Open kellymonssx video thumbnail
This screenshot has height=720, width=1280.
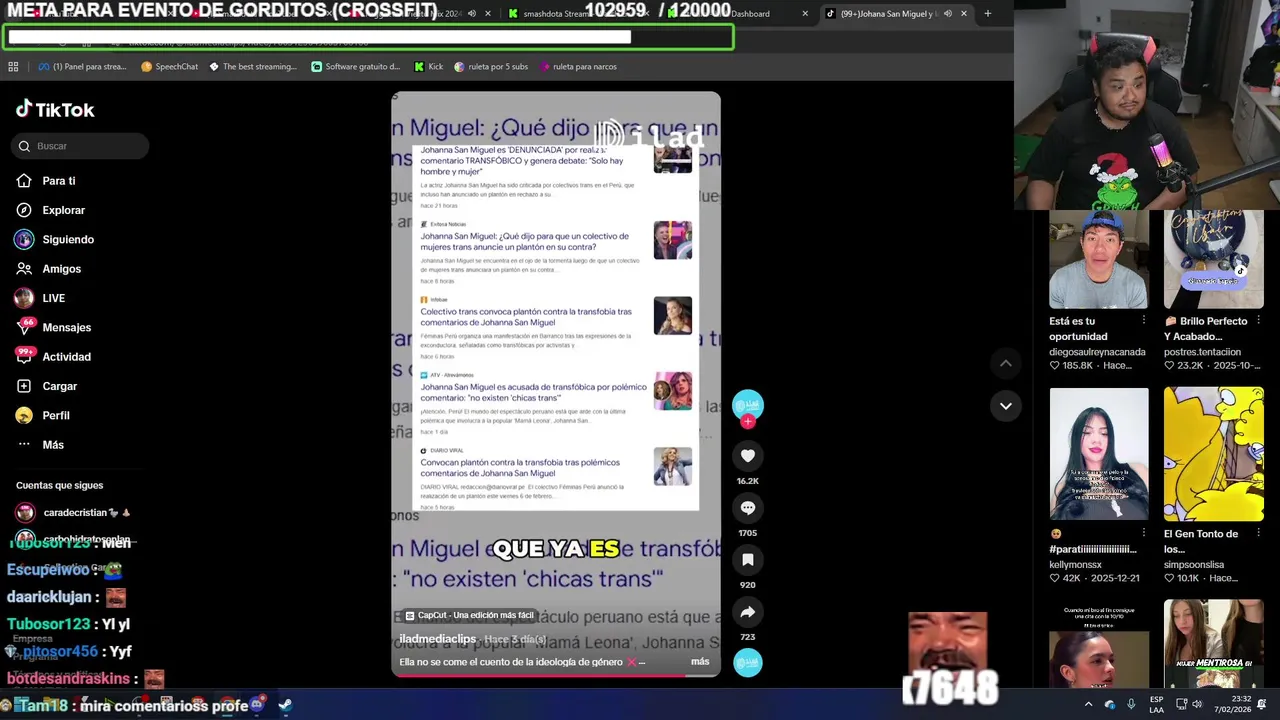coord(1099,454)
